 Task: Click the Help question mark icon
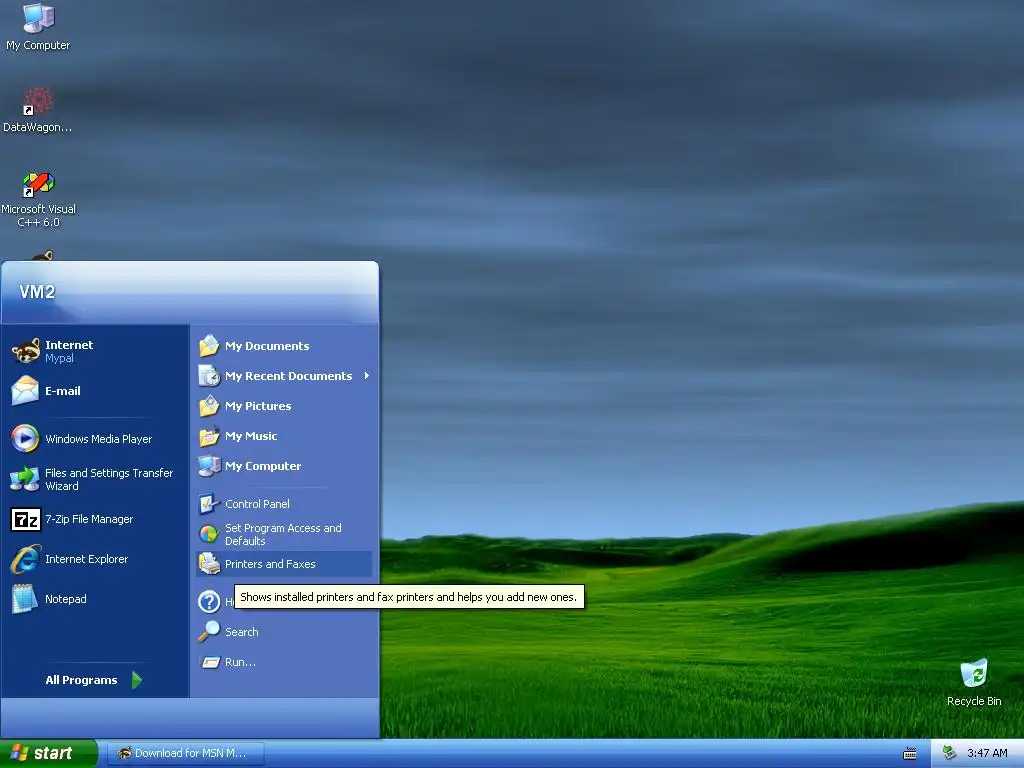click(209, 601)
